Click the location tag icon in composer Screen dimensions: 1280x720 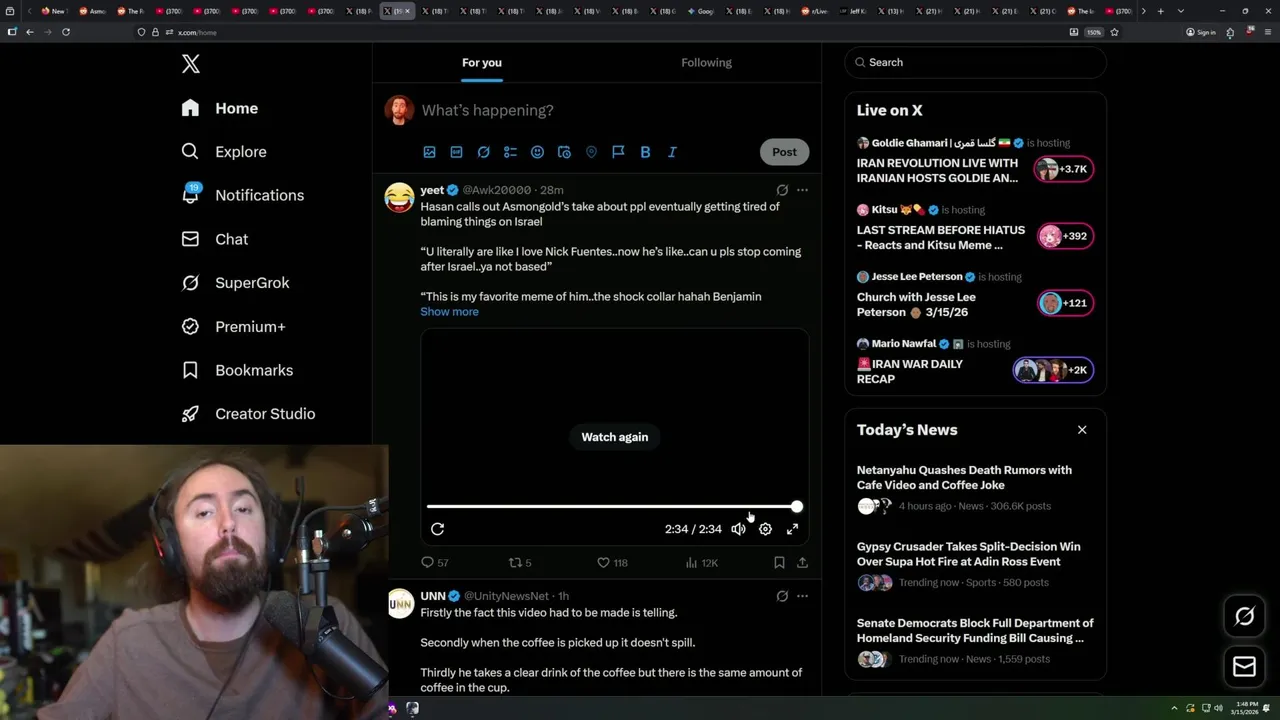click(x=591, y=152)
